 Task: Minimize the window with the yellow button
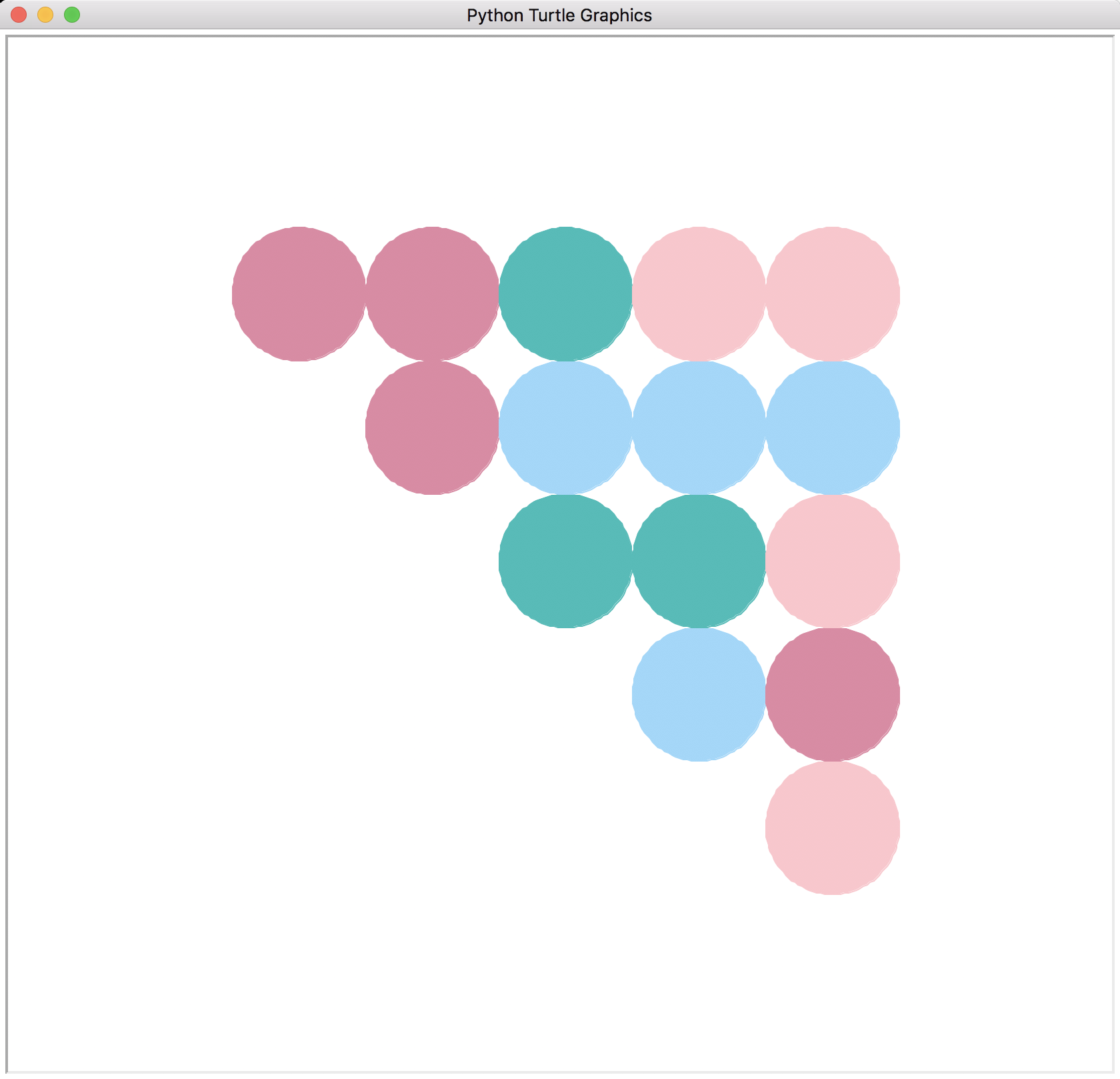(x=45, y=15)
